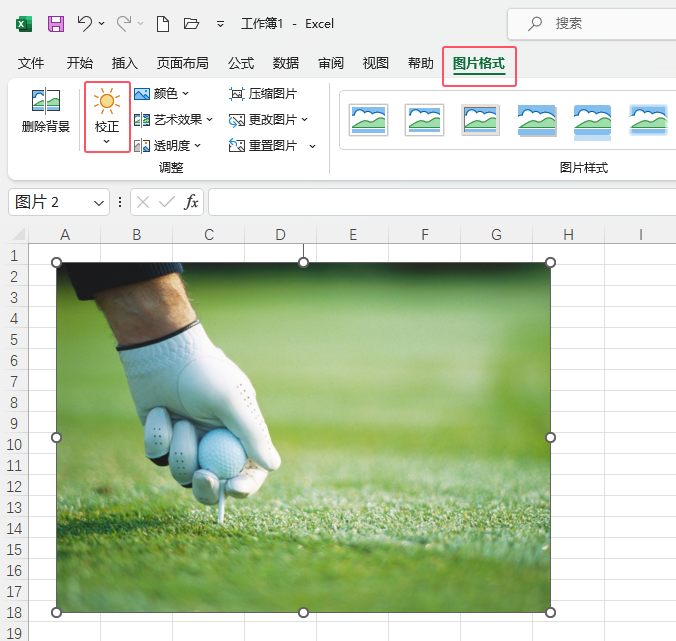Click the formula bar cancel X icon
Viewport: 676px width, 641px height.
click(x=143, y=202)
